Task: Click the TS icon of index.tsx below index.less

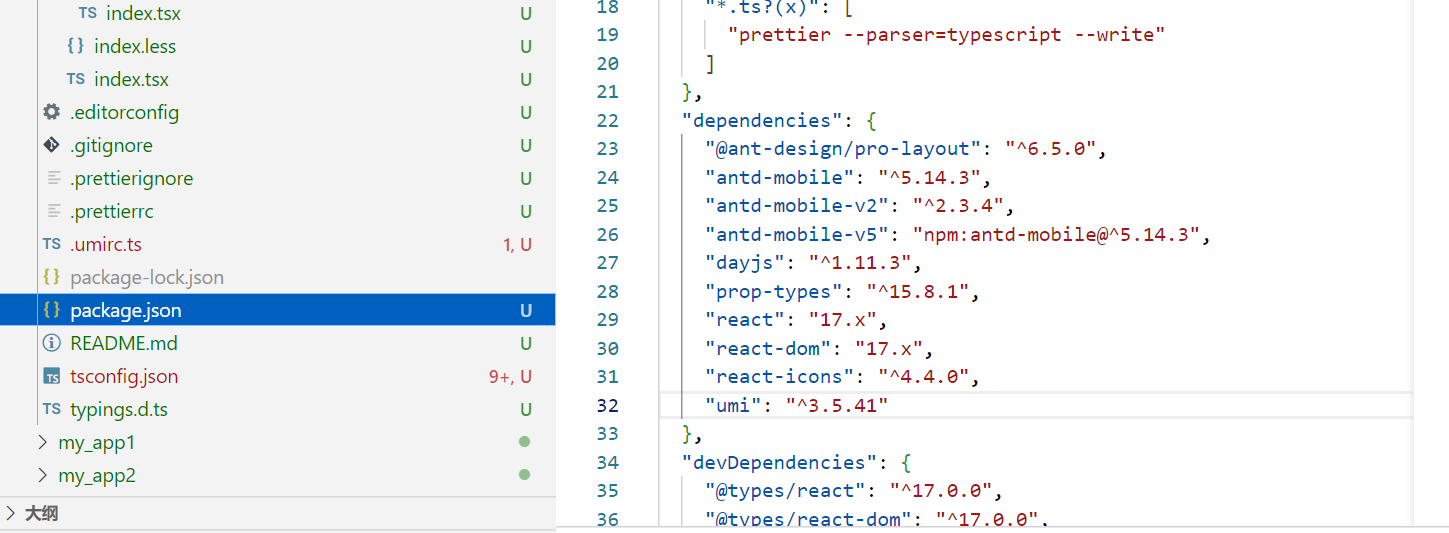Action: tap(75, 79)
